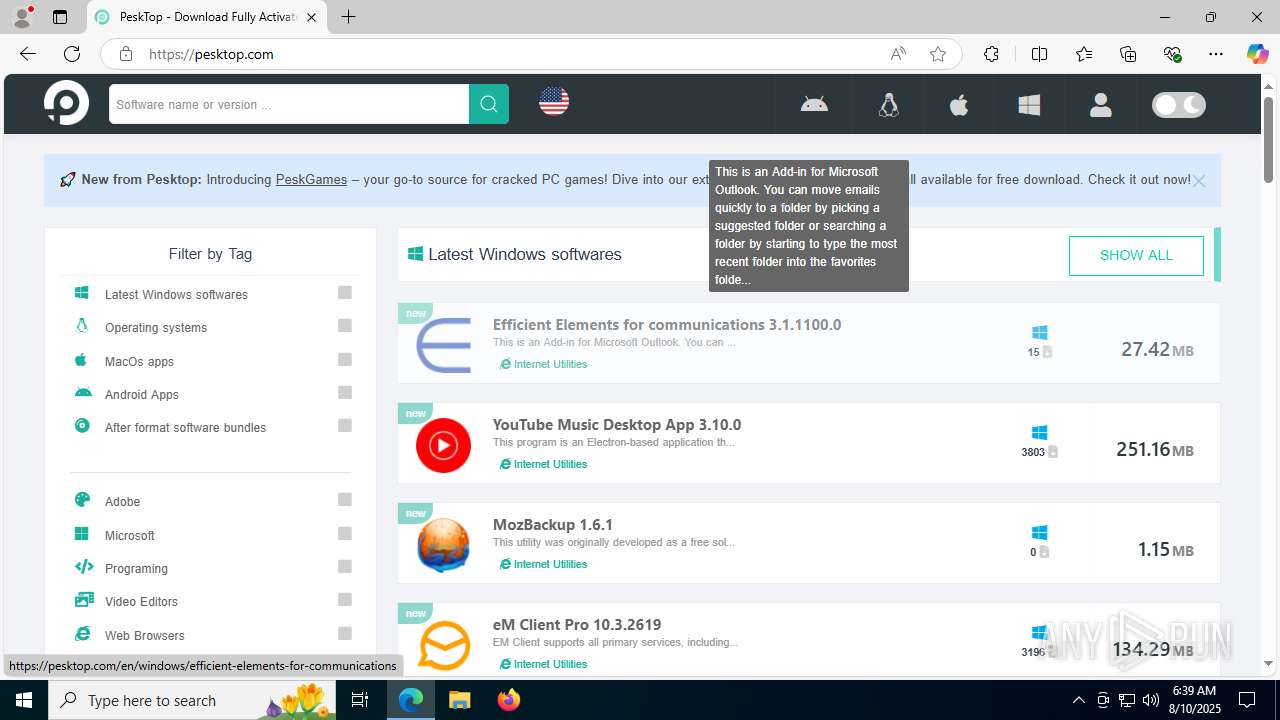Select the Adobe tag label

[x=122, y=502]
